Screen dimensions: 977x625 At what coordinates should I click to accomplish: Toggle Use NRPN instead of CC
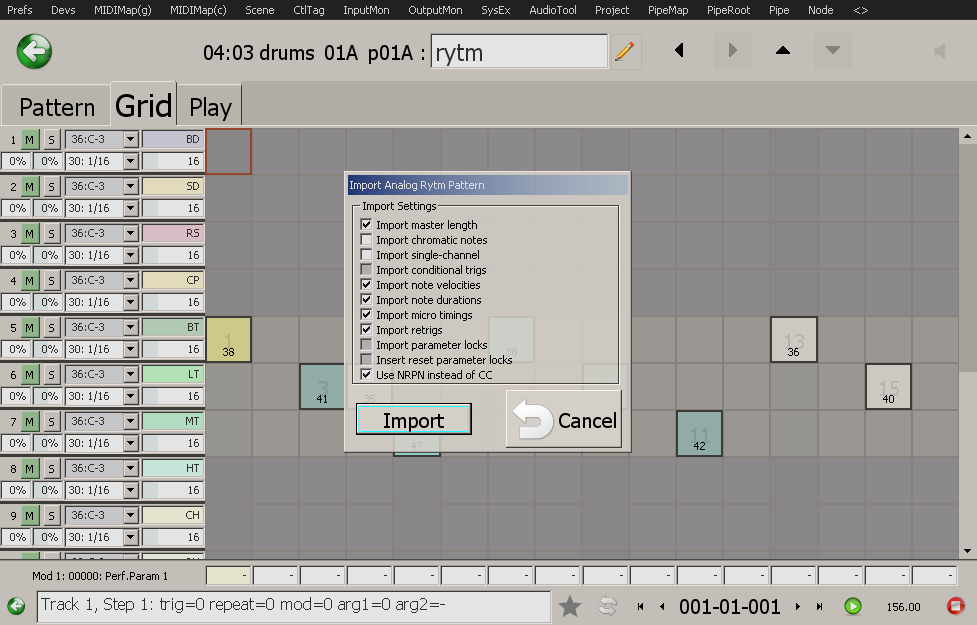pos(367,375)
